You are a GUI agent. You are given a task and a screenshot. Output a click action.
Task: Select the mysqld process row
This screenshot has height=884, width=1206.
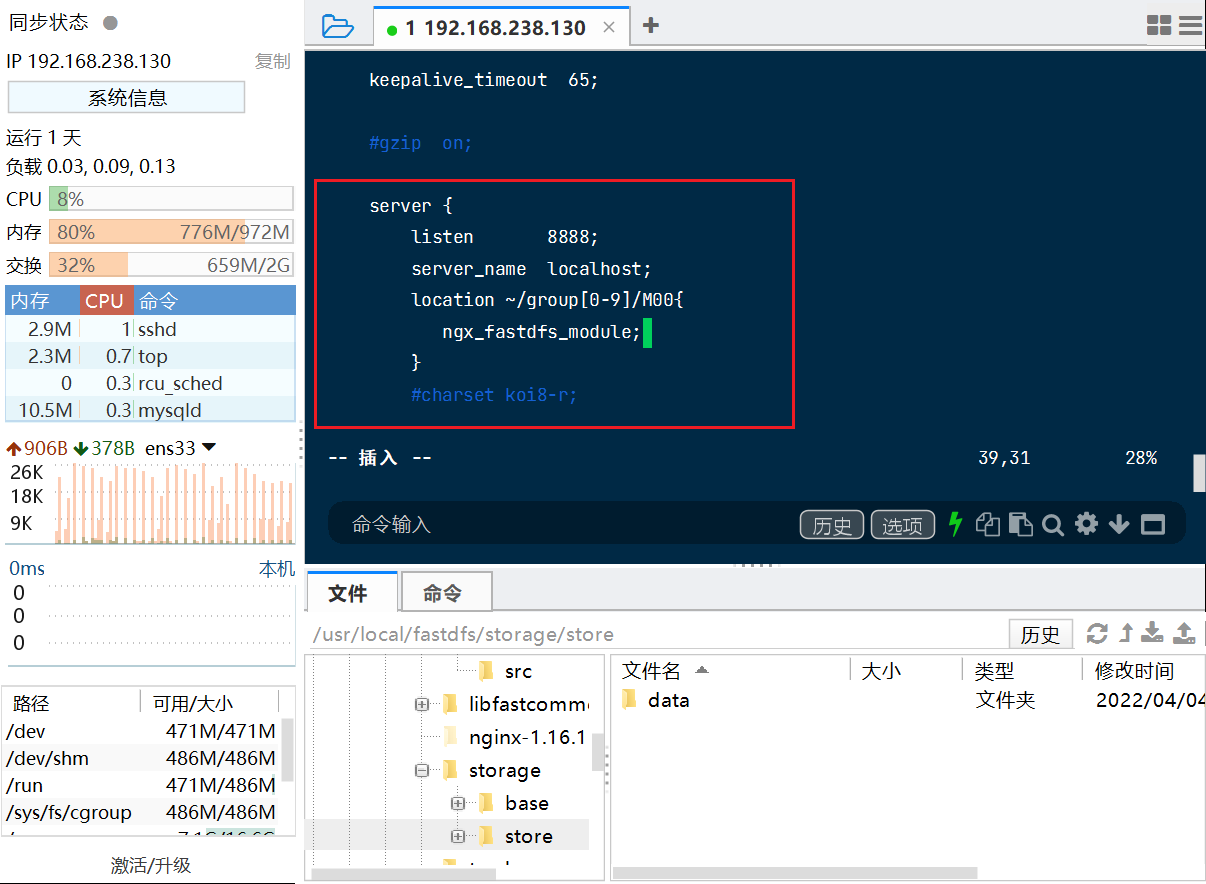click(150, 410)
